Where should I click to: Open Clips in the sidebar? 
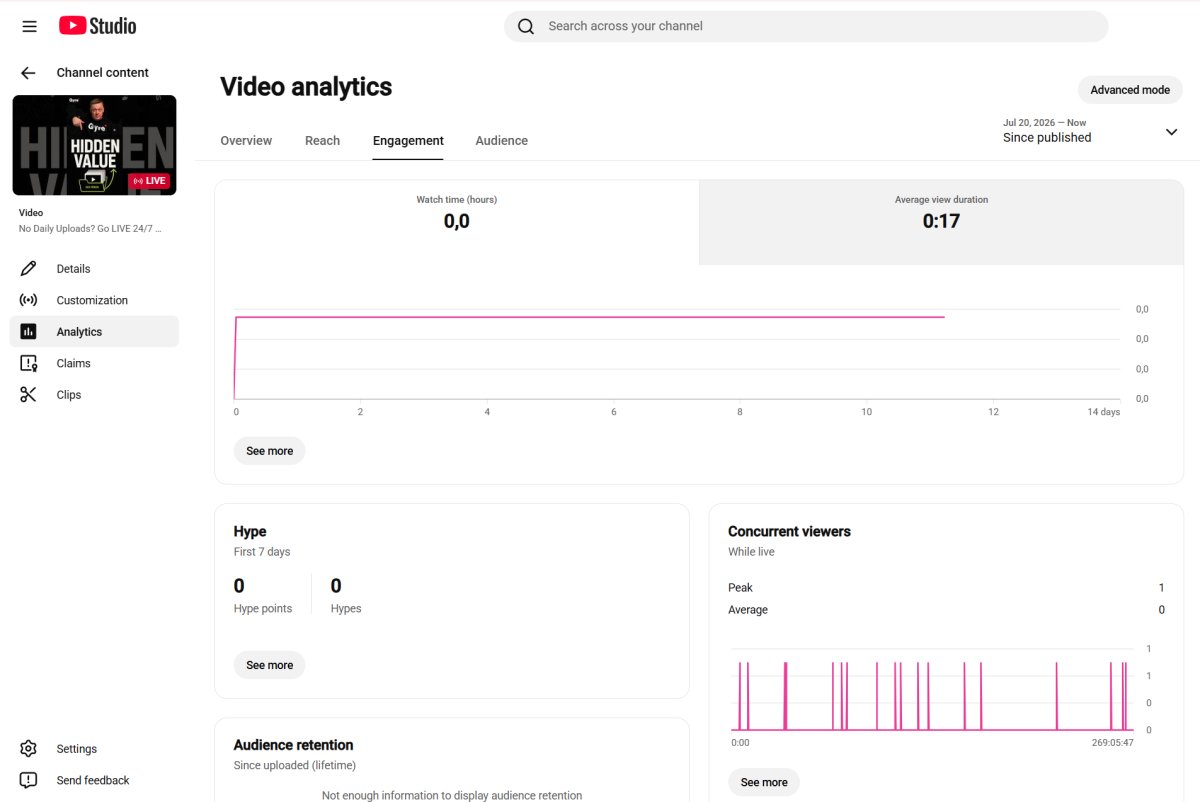coord(94,395)
